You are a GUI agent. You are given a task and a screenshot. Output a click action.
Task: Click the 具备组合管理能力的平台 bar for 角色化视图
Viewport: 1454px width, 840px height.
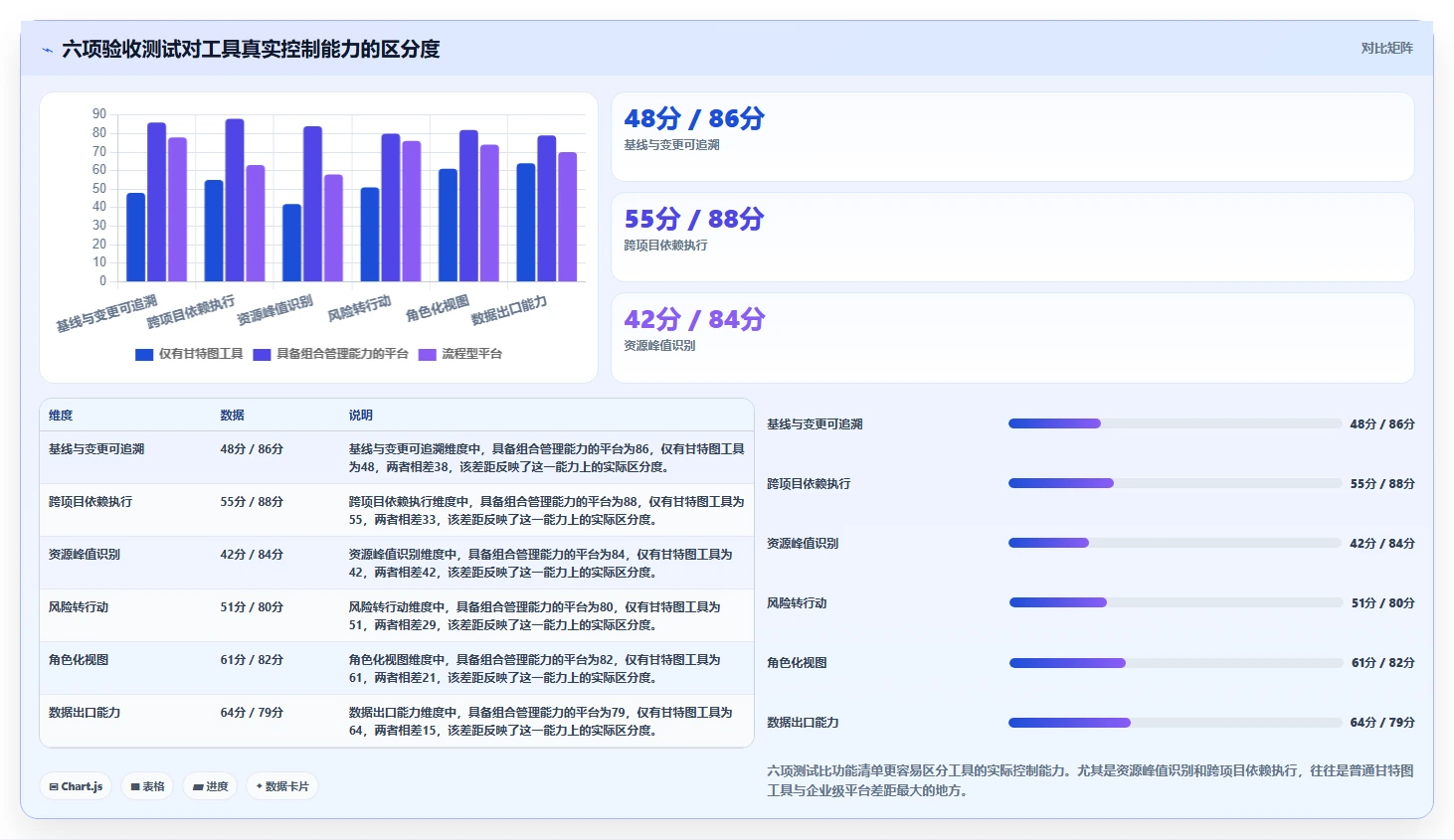tap(468, 206)
